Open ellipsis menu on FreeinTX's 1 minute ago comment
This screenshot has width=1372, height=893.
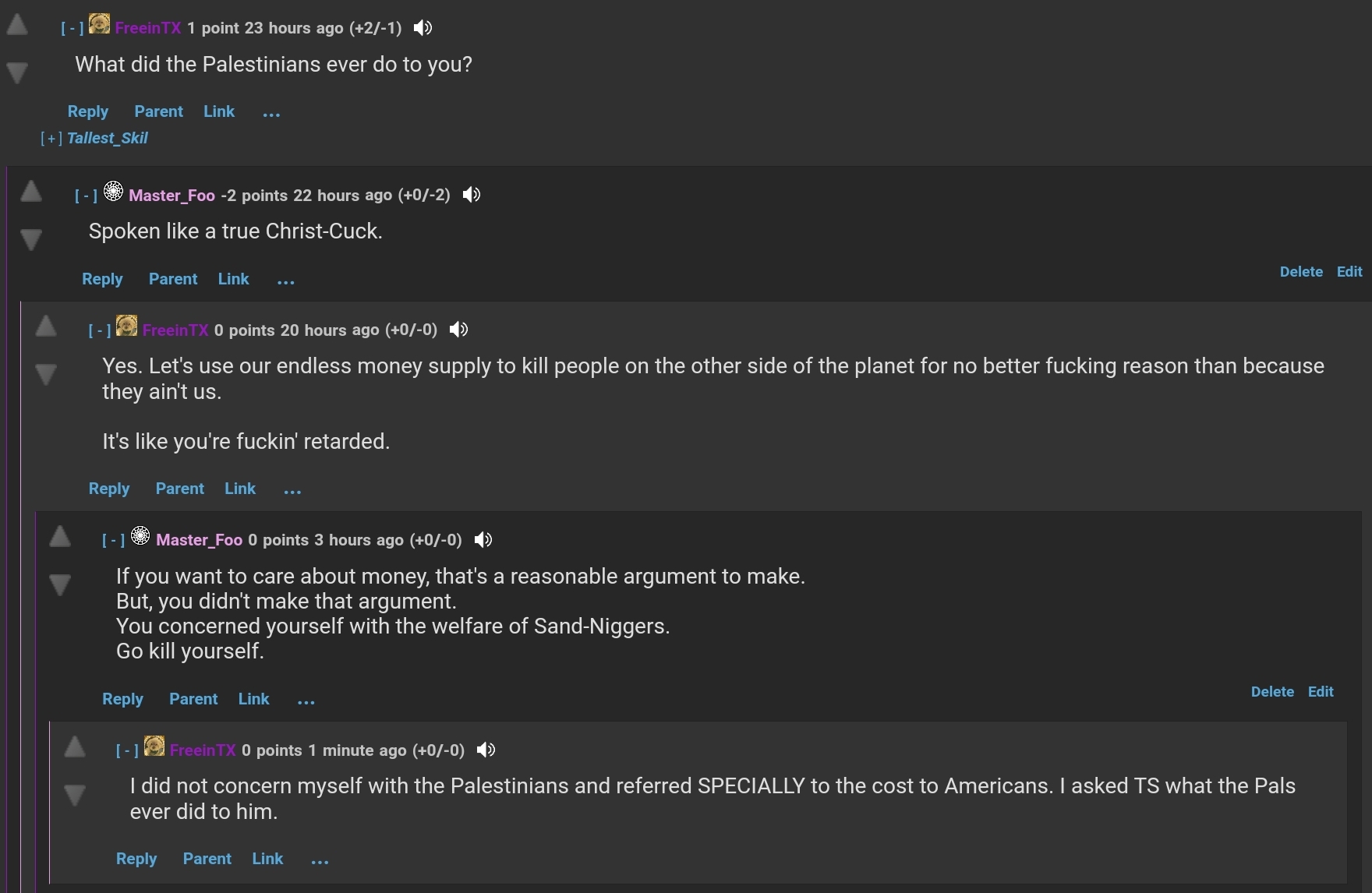(320, 860)
